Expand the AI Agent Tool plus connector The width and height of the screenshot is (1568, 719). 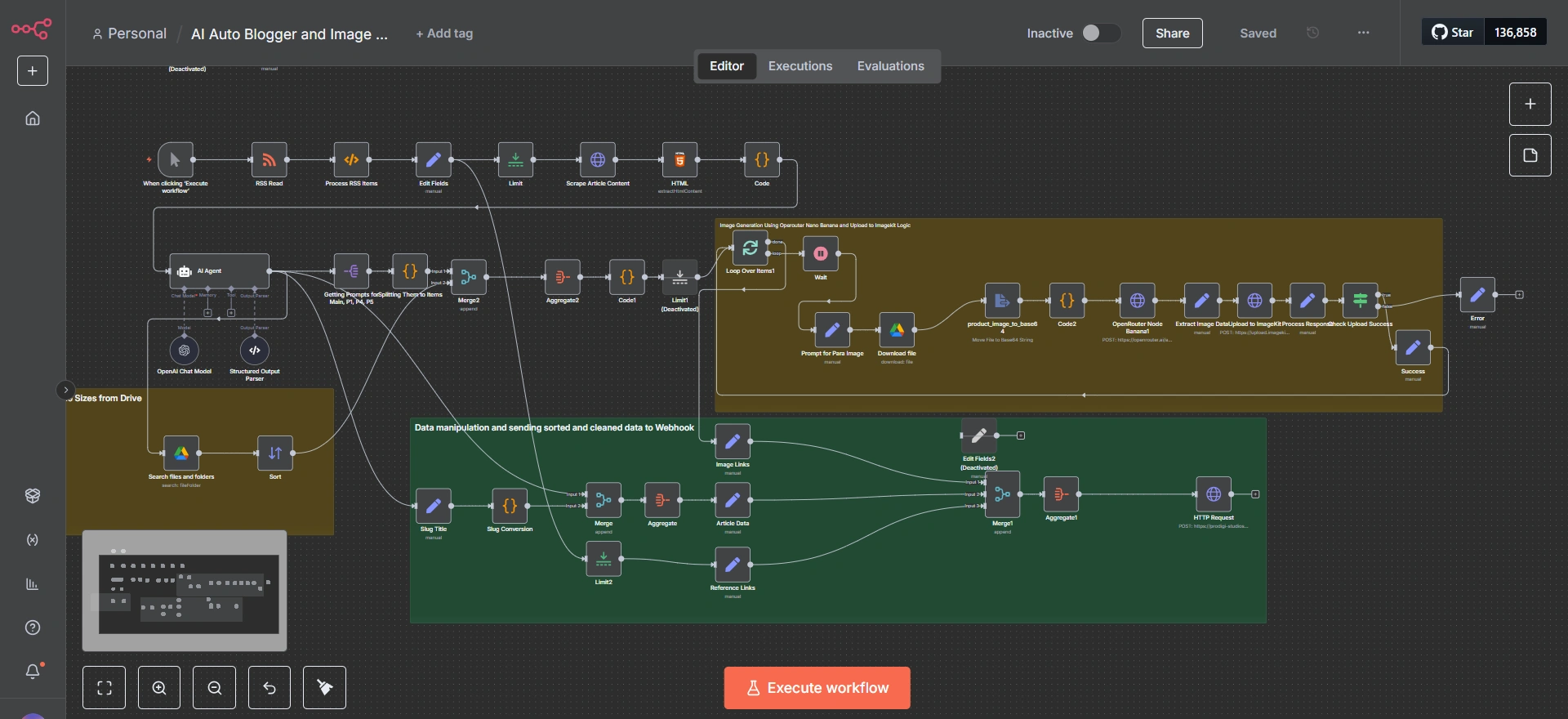click(231, 313)
